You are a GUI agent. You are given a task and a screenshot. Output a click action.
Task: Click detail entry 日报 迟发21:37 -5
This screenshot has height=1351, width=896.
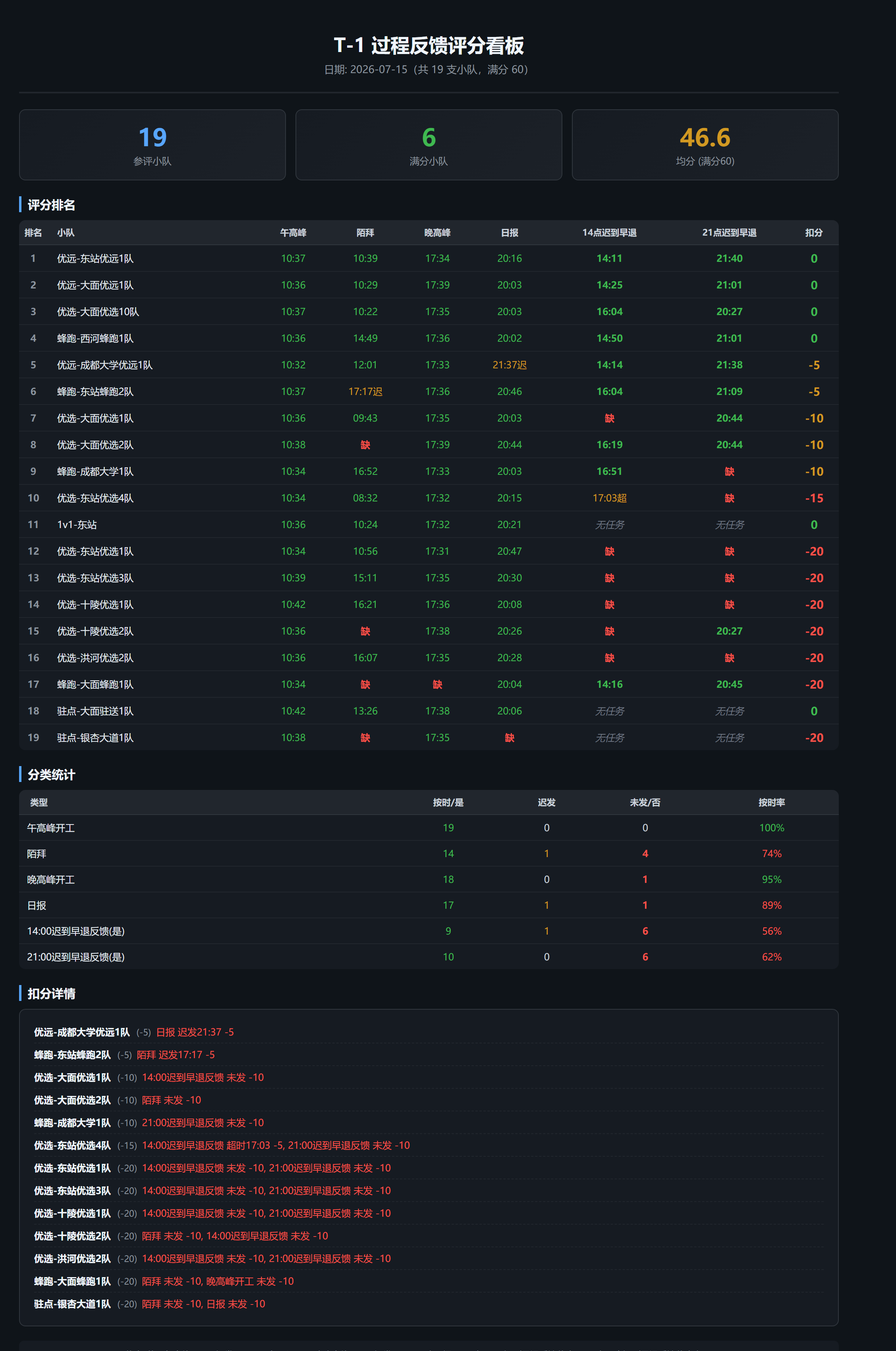pyautogui.click(x=195, y=1032)
